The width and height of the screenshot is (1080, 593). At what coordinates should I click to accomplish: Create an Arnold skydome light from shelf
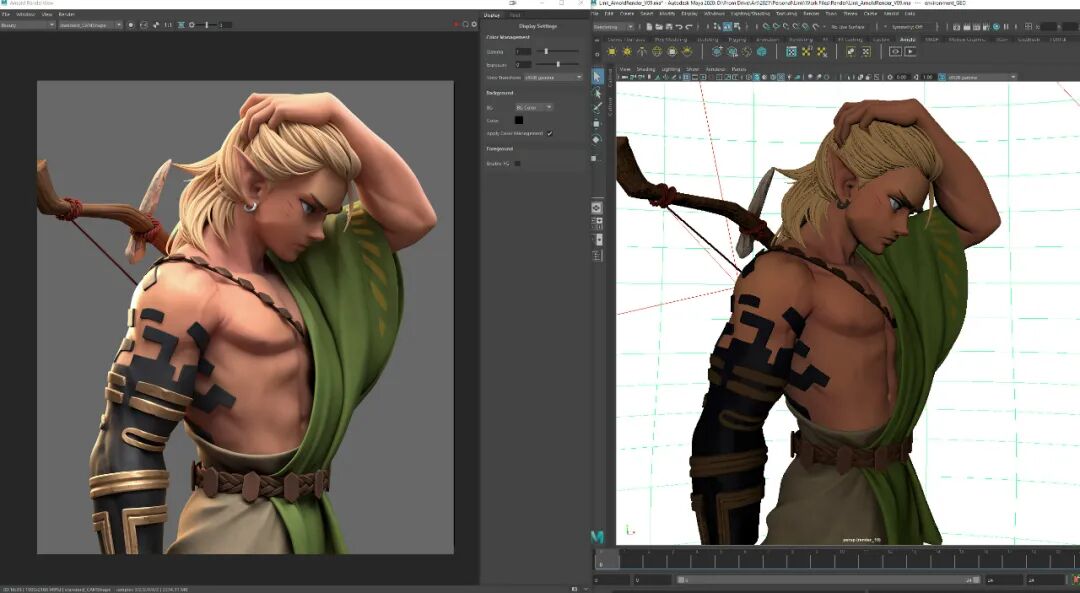[x=657, y=52]
